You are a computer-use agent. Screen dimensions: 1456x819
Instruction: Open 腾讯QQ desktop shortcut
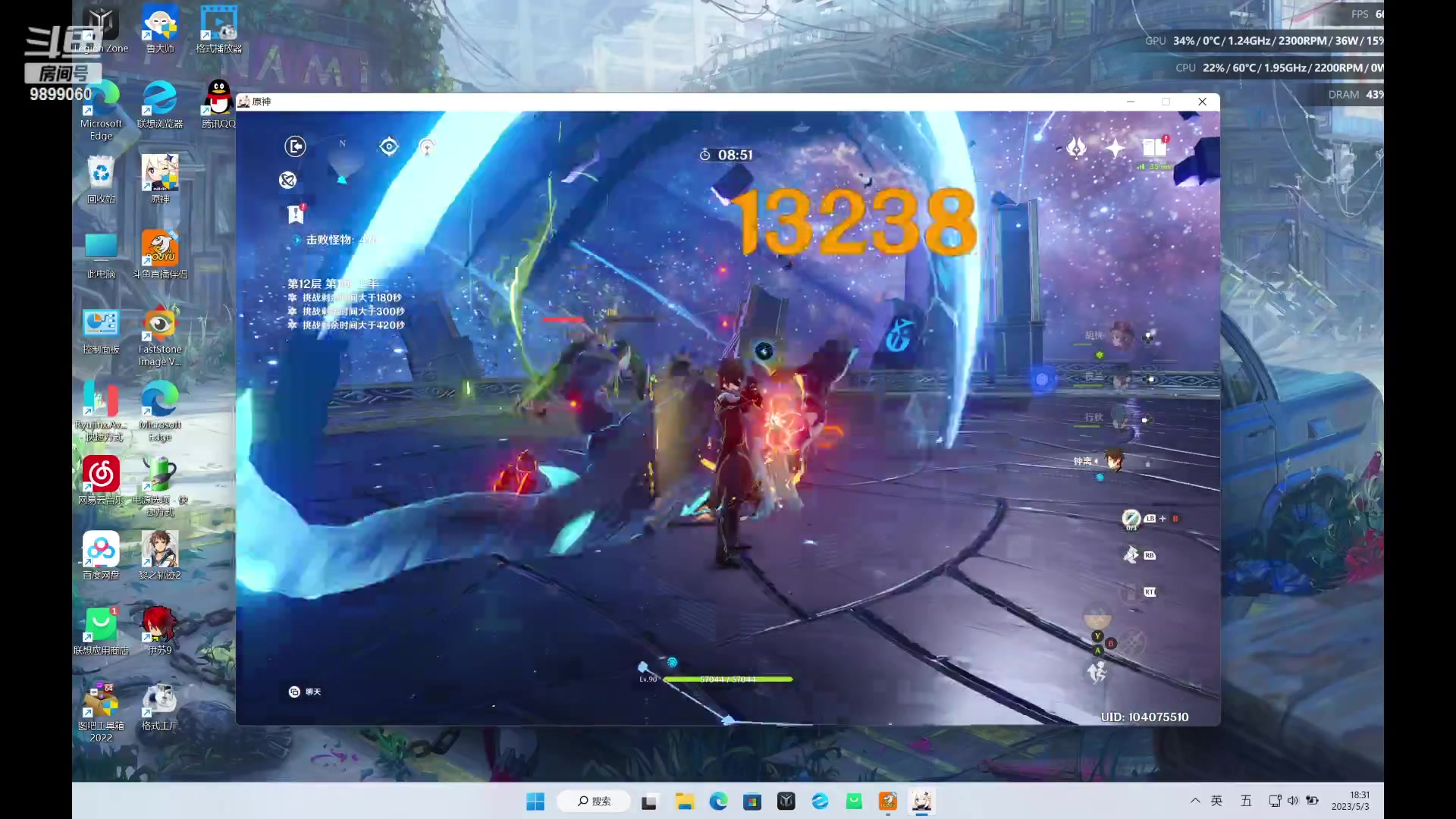pyautogui.click(x=219, y=105)
